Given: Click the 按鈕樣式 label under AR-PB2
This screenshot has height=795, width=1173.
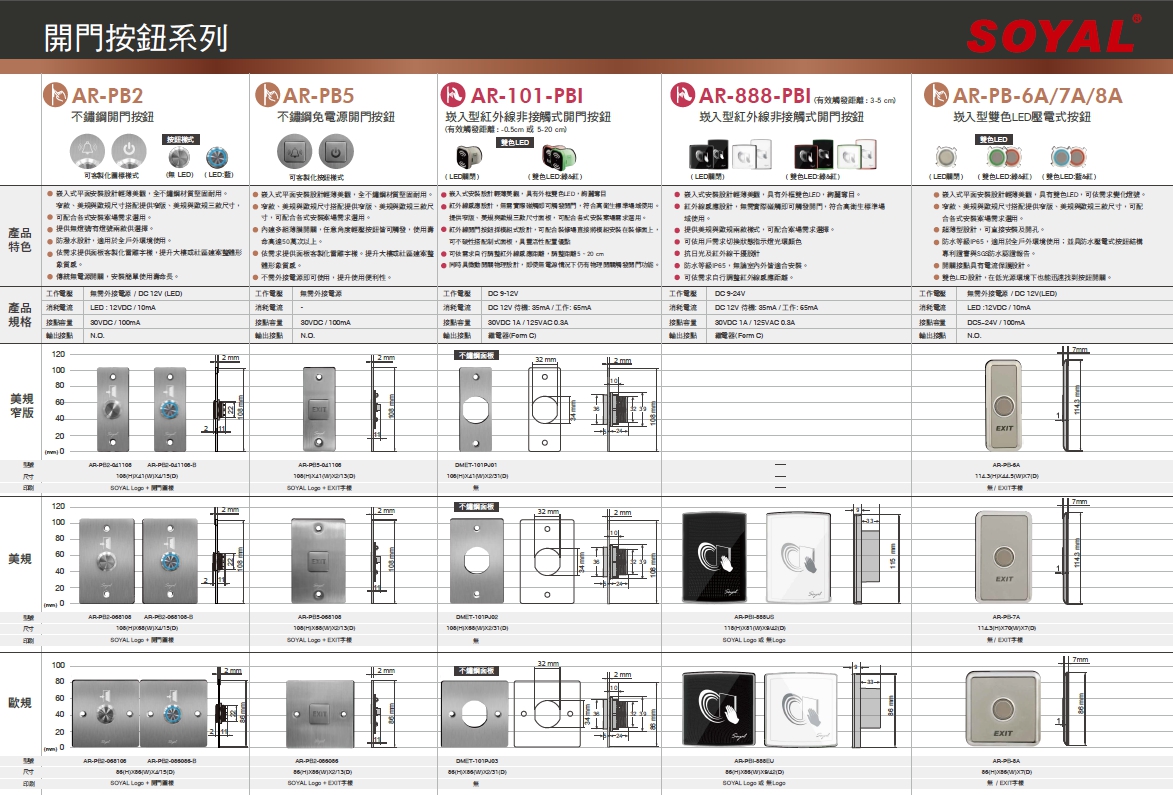Looking at the screenshot, I should click(x=180, y=140).
